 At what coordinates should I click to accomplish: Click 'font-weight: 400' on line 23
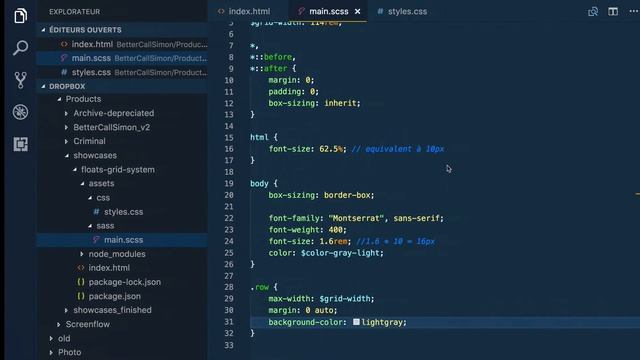coord(307,230)
